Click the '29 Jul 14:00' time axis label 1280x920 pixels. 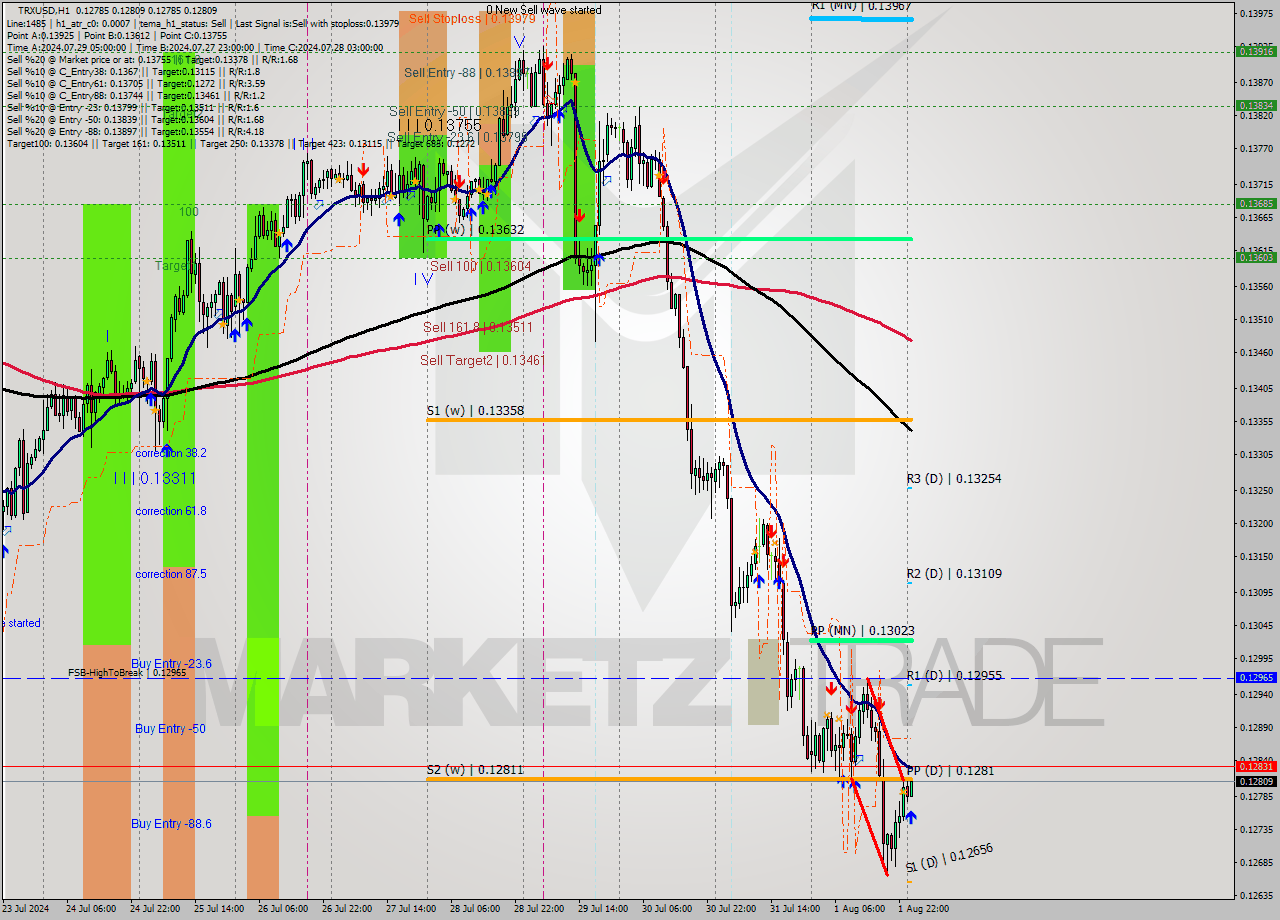pos(604,909)
